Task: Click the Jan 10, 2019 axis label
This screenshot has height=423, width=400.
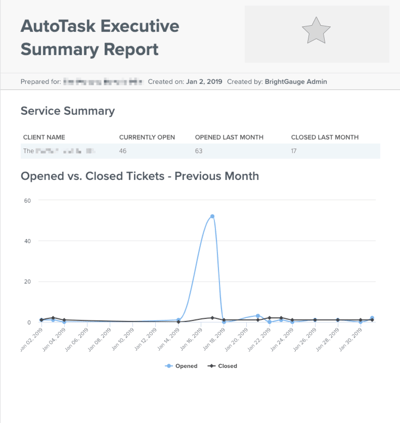Action: click(123, 339)
